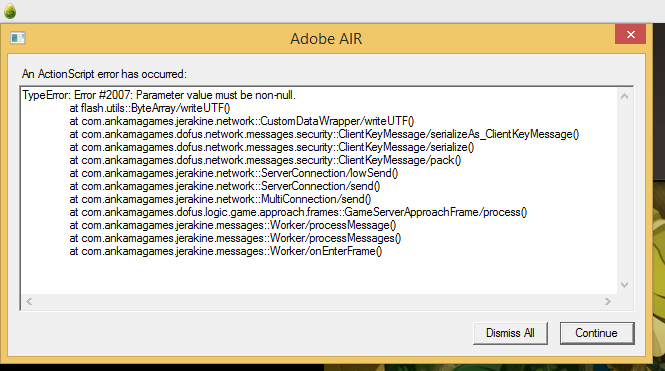
Task: Click the Continue button
Action: (x=597, y=333)
